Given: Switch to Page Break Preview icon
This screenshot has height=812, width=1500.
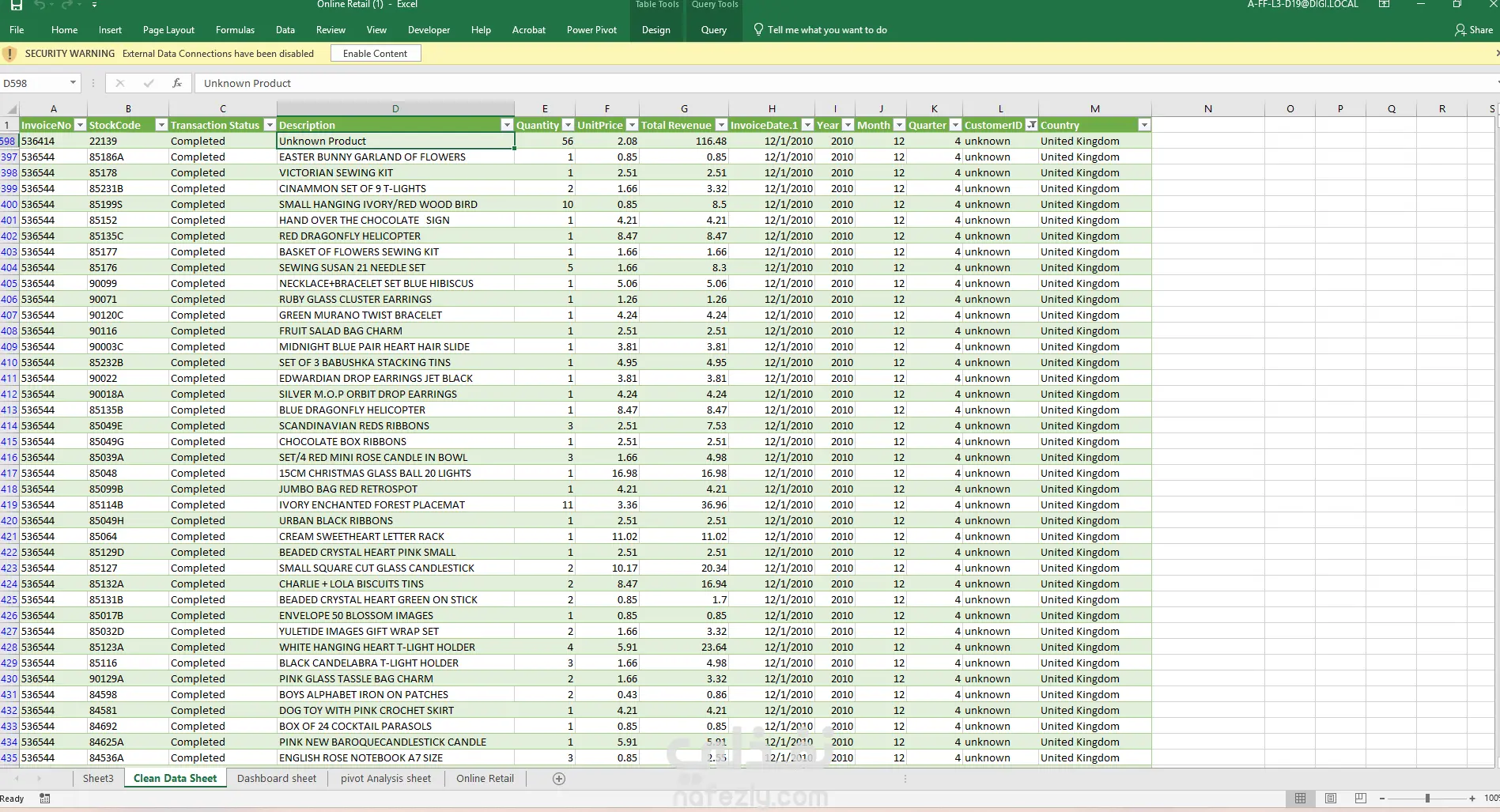Looking at the screenshot, I should click(1360, 799).
